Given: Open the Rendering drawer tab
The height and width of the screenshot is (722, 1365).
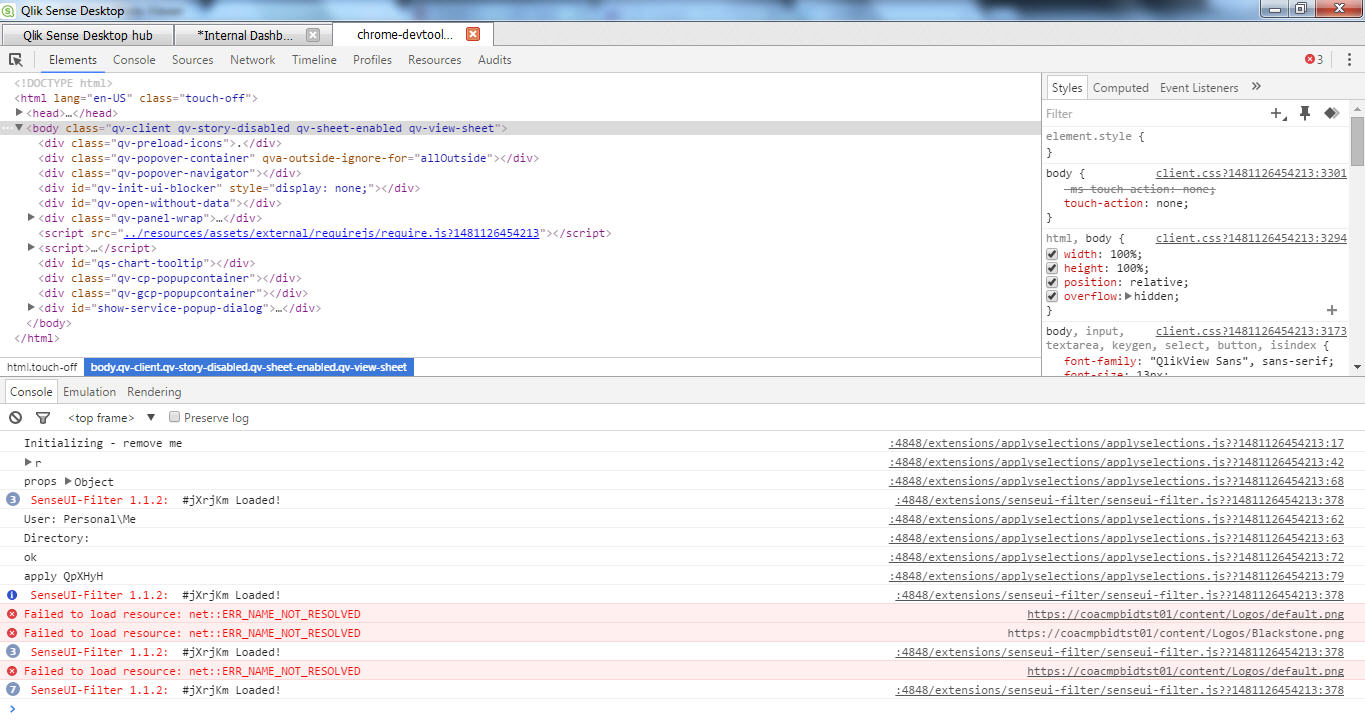Looking at the screenshot, I should (154, 392).
